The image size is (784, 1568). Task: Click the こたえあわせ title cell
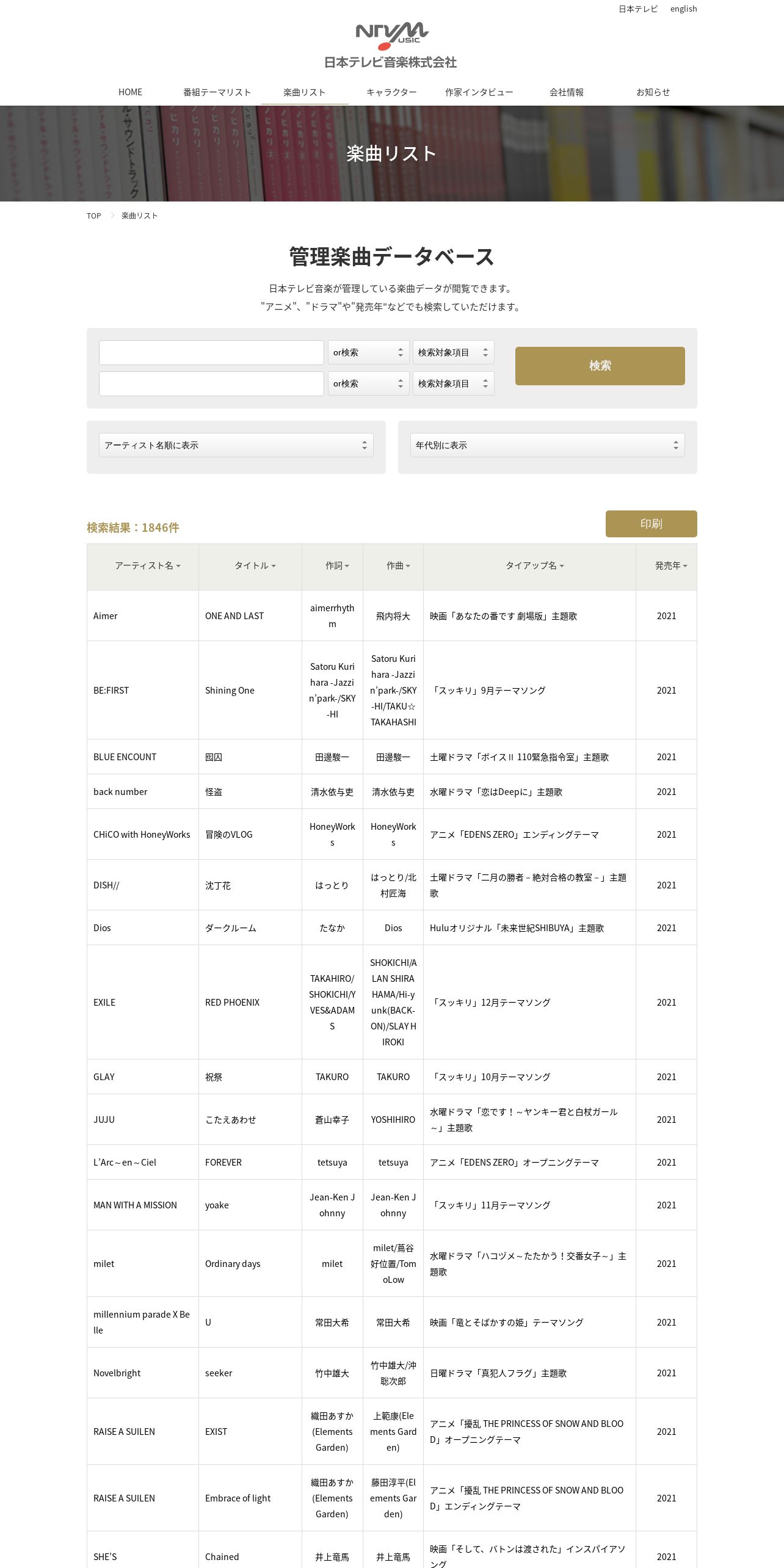click(x=250, y=1120)
